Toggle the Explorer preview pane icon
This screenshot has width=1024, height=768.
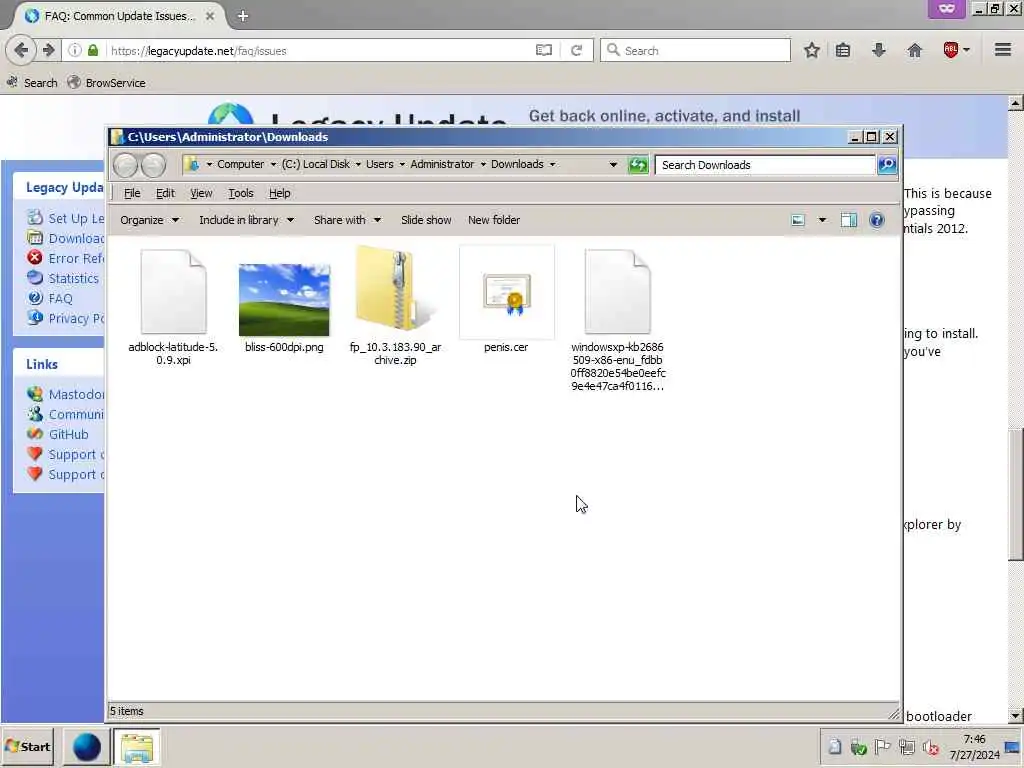(x=848, y=220)
